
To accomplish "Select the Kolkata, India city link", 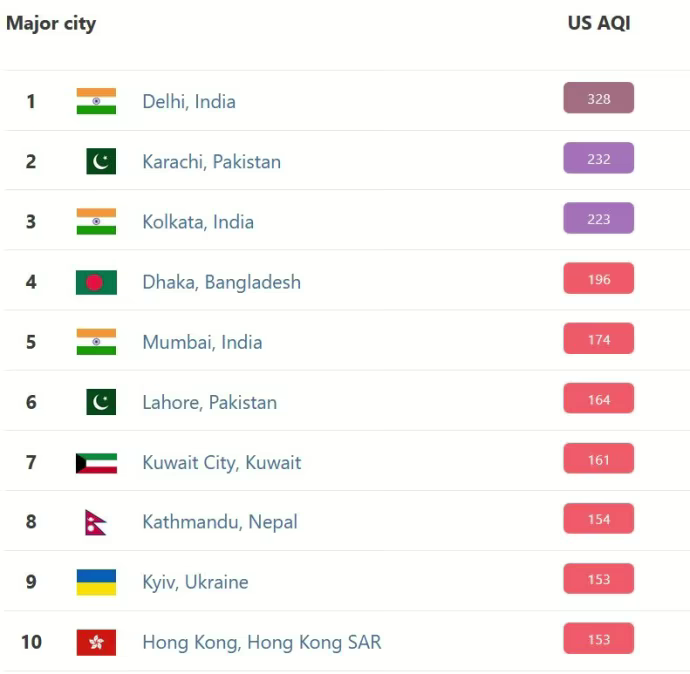I will 198,222.
